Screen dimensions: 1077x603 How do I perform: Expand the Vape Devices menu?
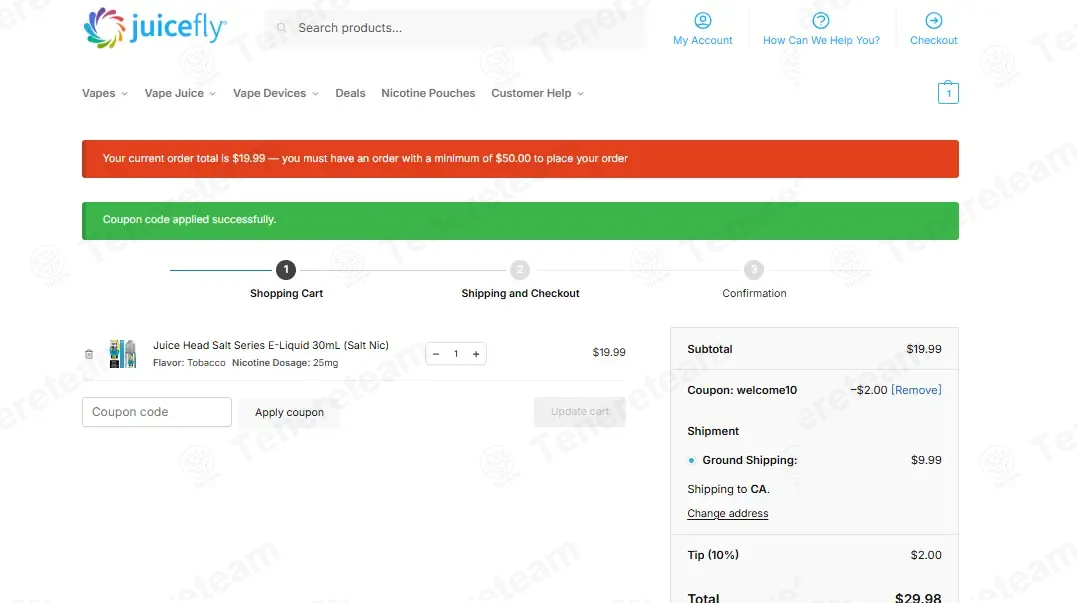pos(275,93)
